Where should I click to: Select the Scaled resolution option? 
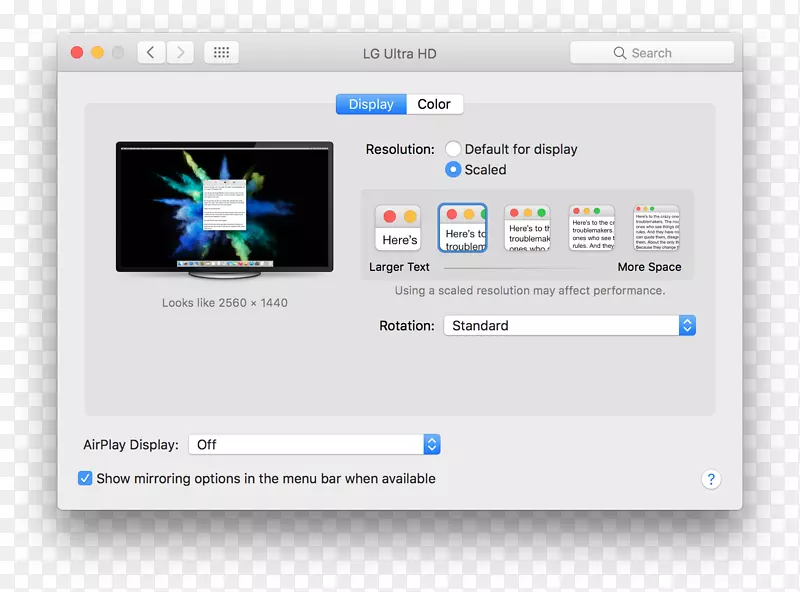[453, 170]
